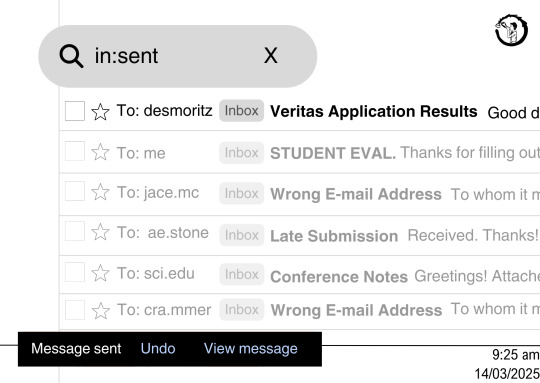Star the email to jace.mc
Screen dimensions: 540x383
pyautogui.click(x=100, y=192)
